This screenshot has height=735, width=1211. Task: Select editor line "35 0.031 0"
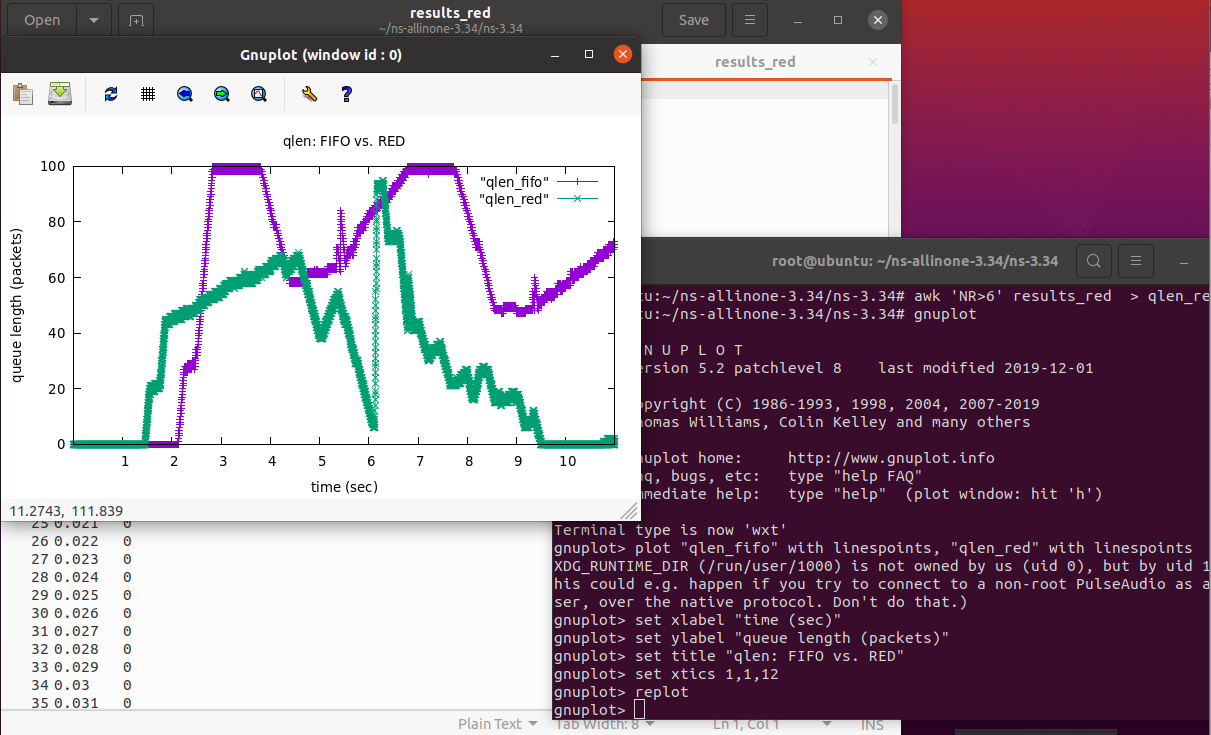81,703
